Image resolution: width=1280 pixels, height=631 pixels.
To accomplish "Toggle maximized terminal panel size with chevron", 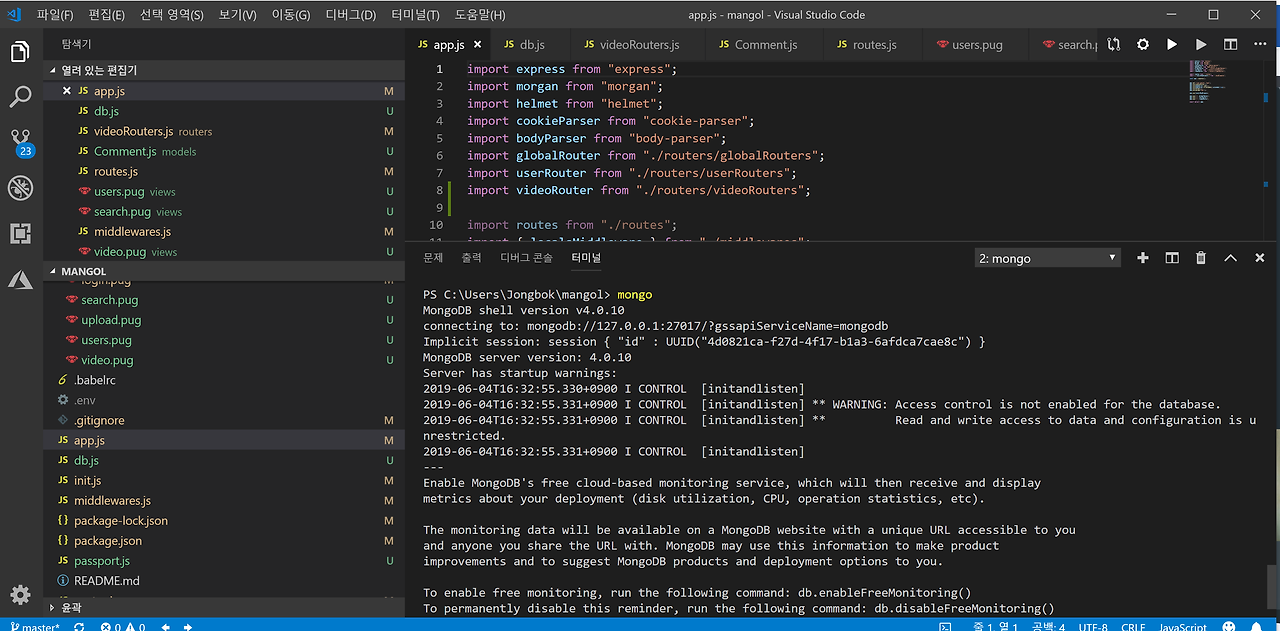I will tap(1231, 258).
